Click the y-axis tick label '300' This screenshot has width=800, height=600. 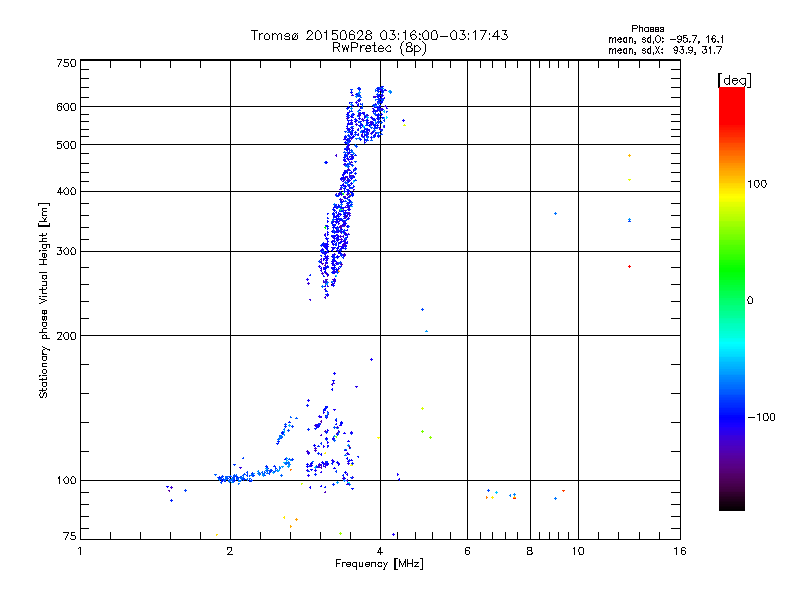pyautogui.click(x=66, y=252)
